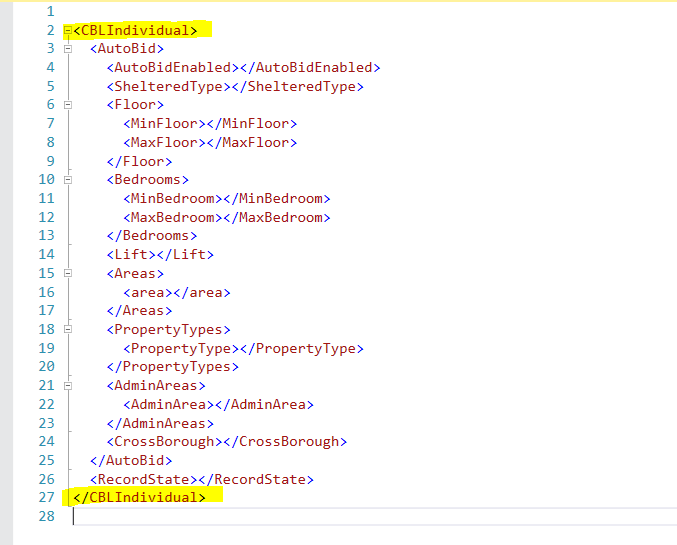The image size is (677, 545).
Task: Collapse the AutoBid element fold marker
Action: pyautogui.click(x=68, y=49)
